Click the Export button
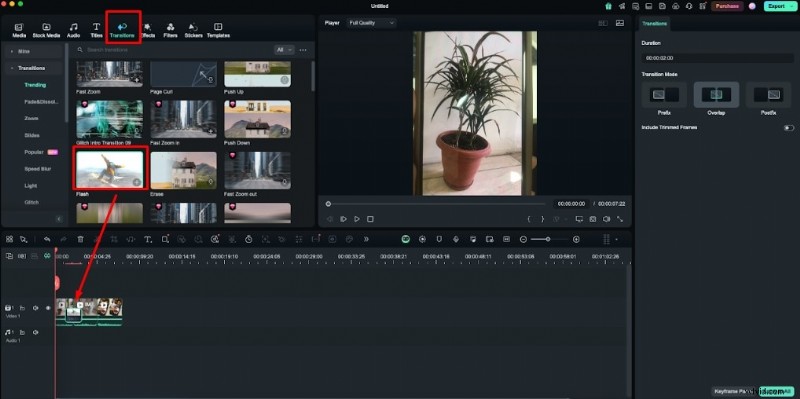The height and width of the screenshot is (399, 800). tap(780, 6)
